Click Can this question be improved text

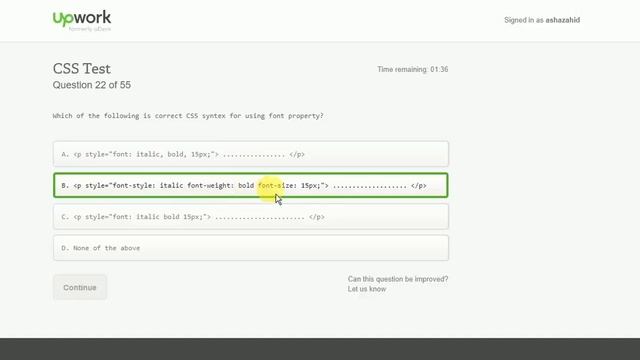click(x=398, y=279)
